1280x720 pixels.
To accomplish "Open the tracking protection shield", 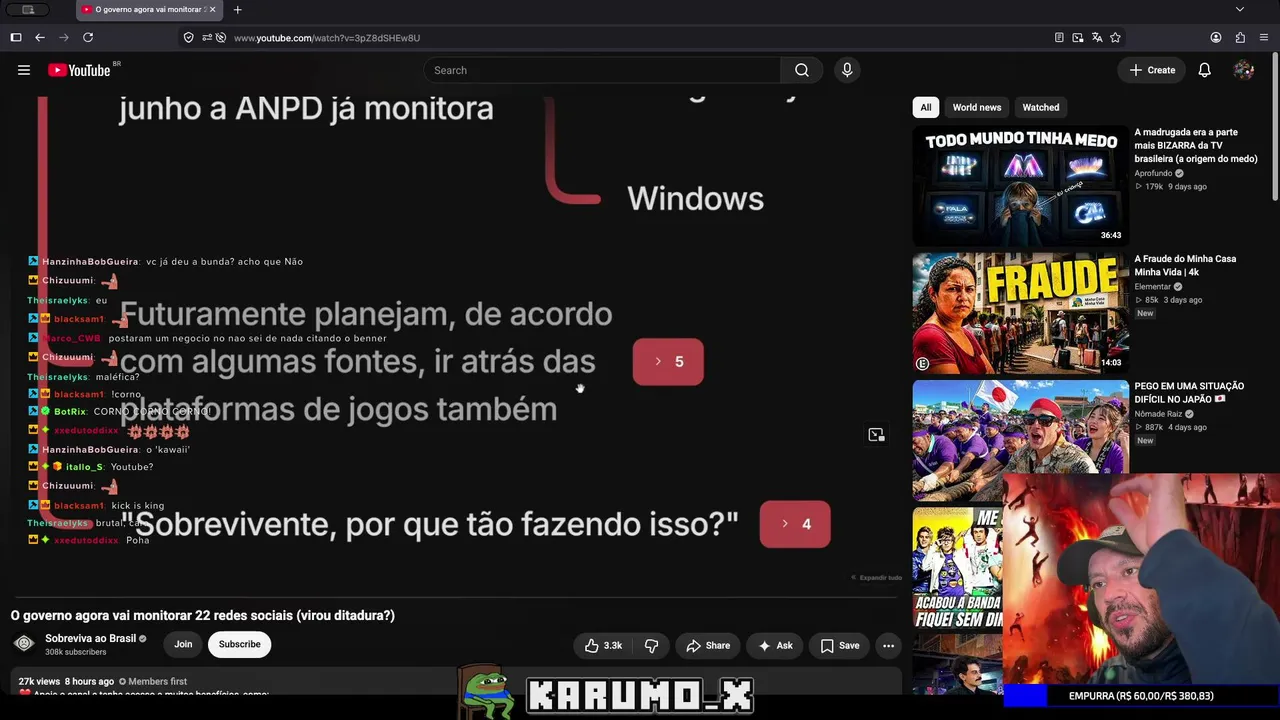I will [x=188, y=38].
